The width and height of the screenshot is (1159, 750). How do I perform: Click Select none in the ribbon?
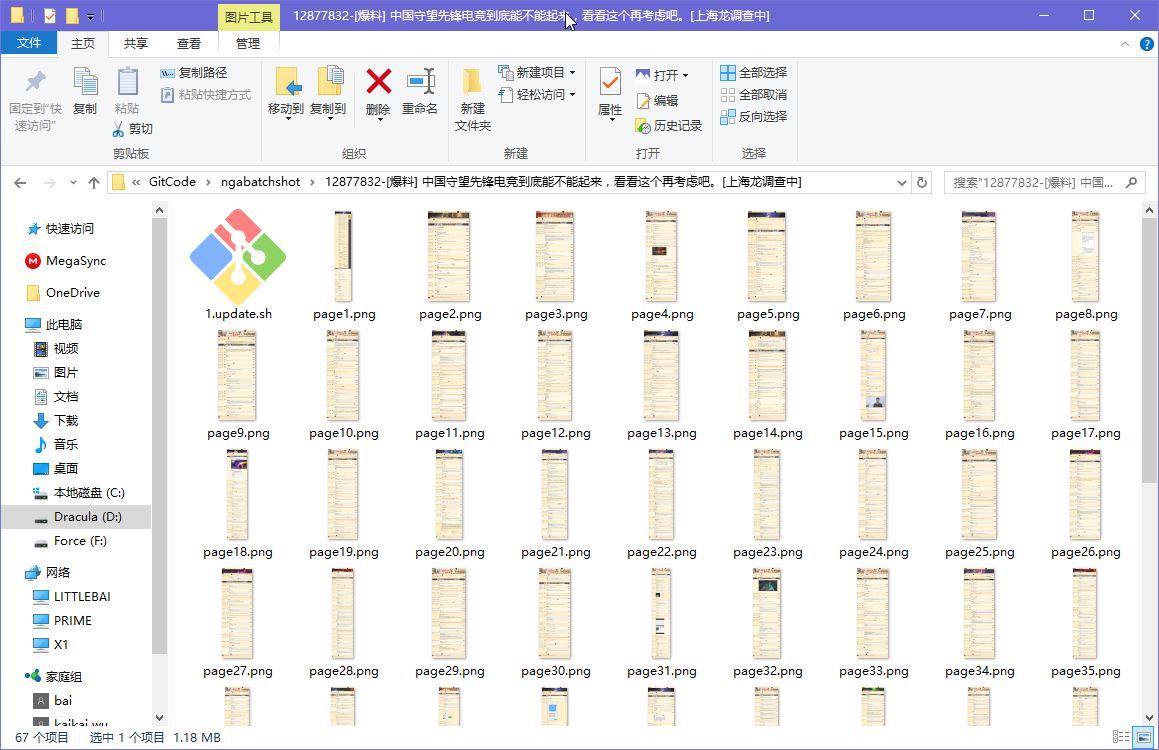point(754,95)
